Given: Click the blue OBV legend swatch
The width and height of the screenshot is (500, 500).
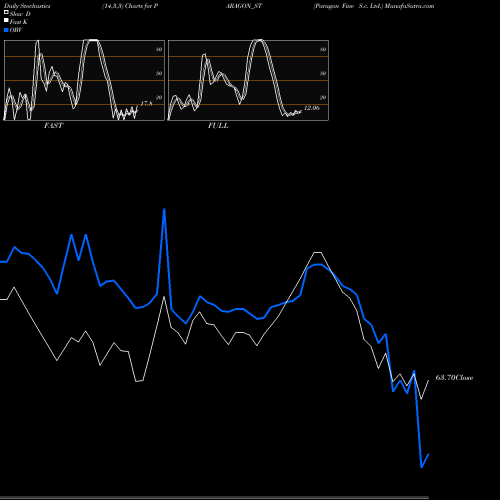Looking at the screenshot, I should 6,30.
